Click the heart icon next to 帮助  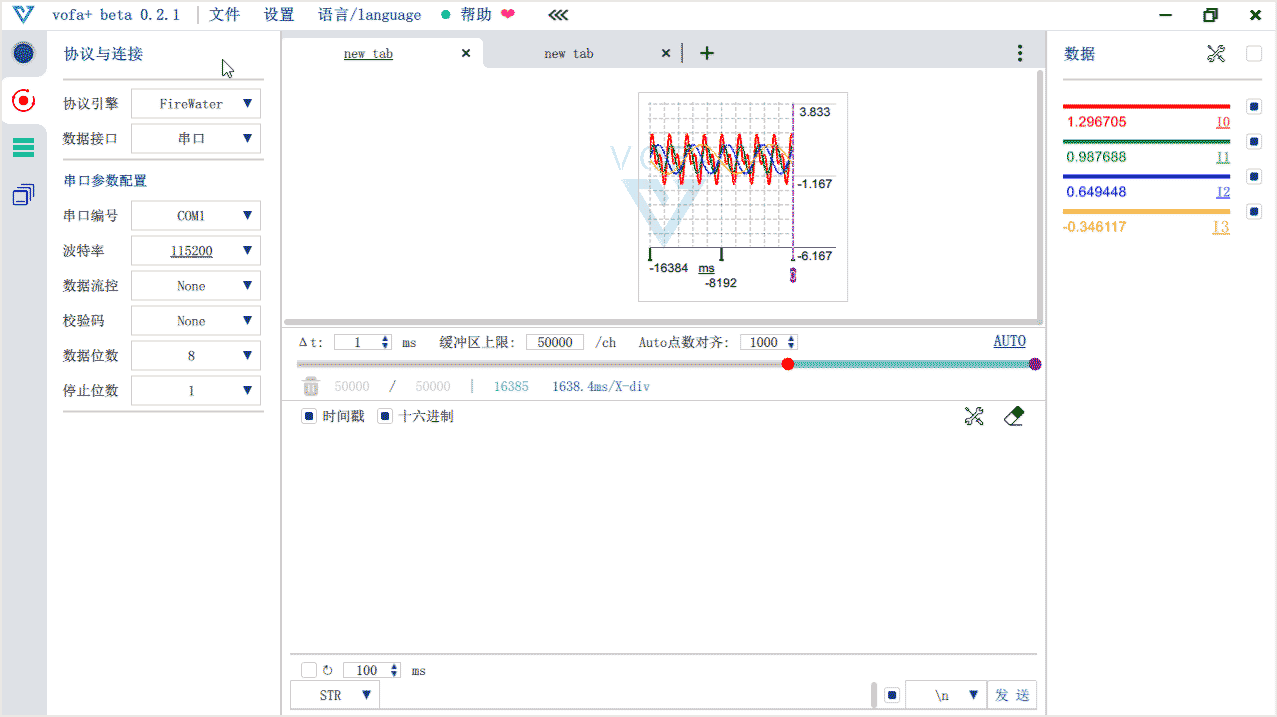pyautogui.click(x=508, y=15)
